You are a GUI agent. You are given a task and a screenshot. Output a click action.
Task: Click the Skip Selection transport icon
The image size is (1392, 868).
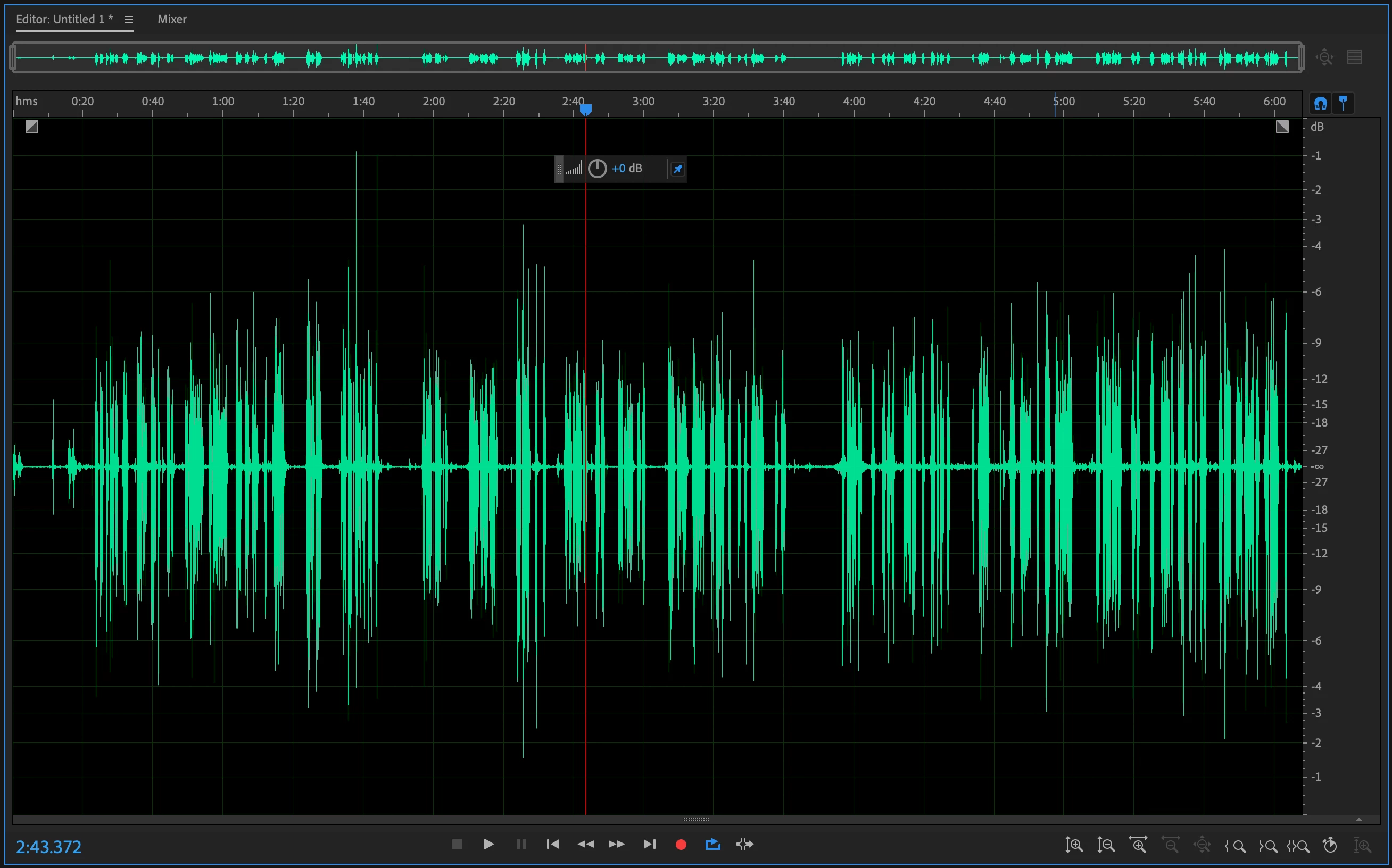pos(745,844)
